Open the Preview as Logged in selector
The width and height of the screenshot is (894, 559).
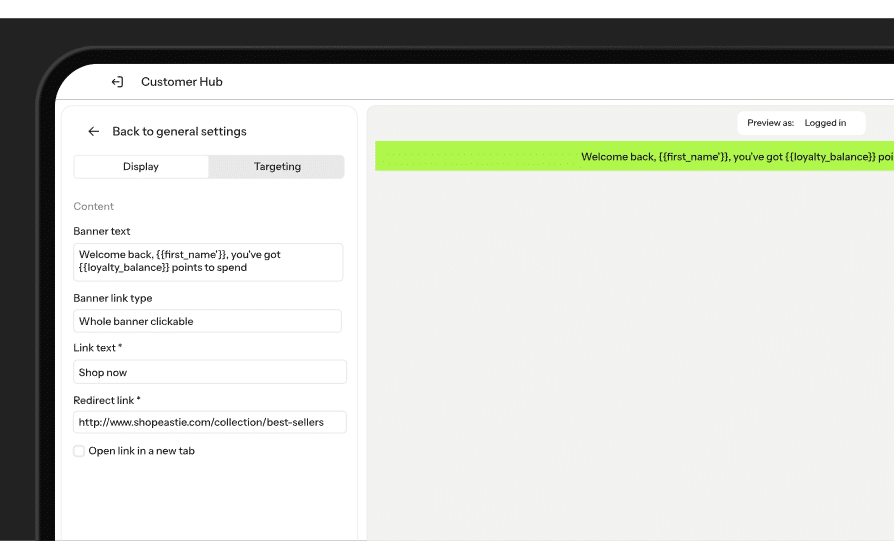[825, 123]
